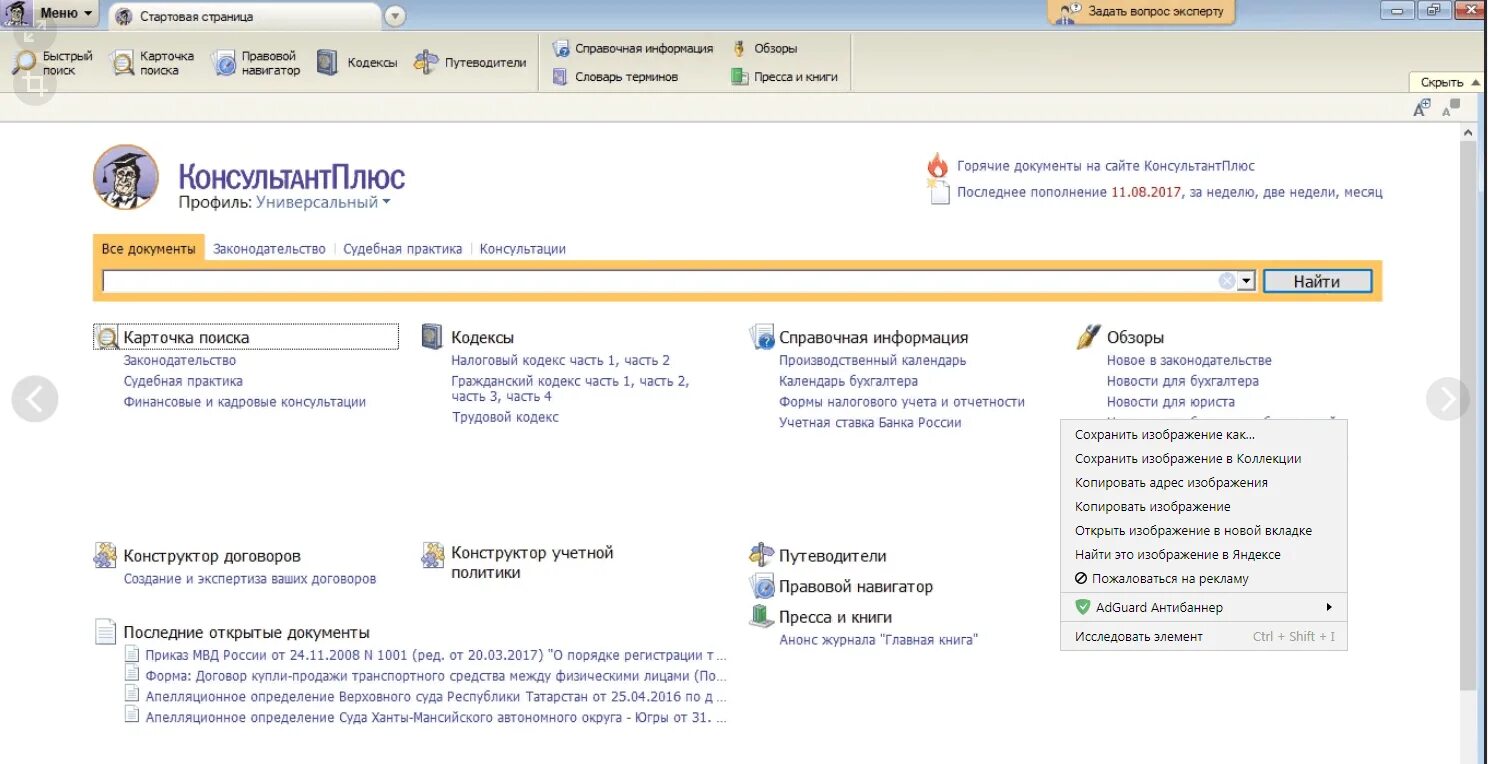Click the 11.08.2017 update date link
Screen dimensions: 1488x764
coord(1146,192)
